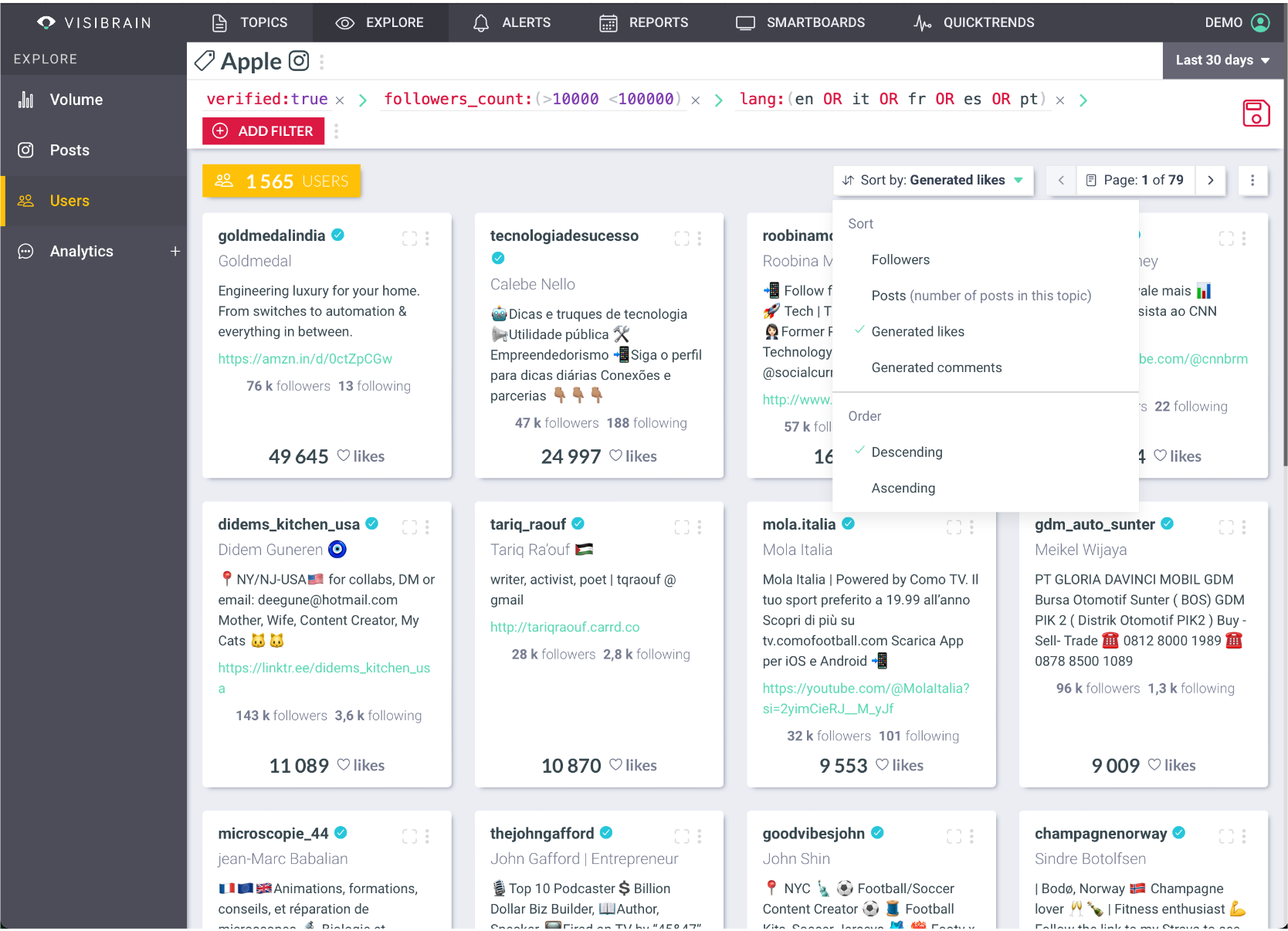1288x931 pixels.
Task: Go to Smartboards
Action: tap(800, 22)
